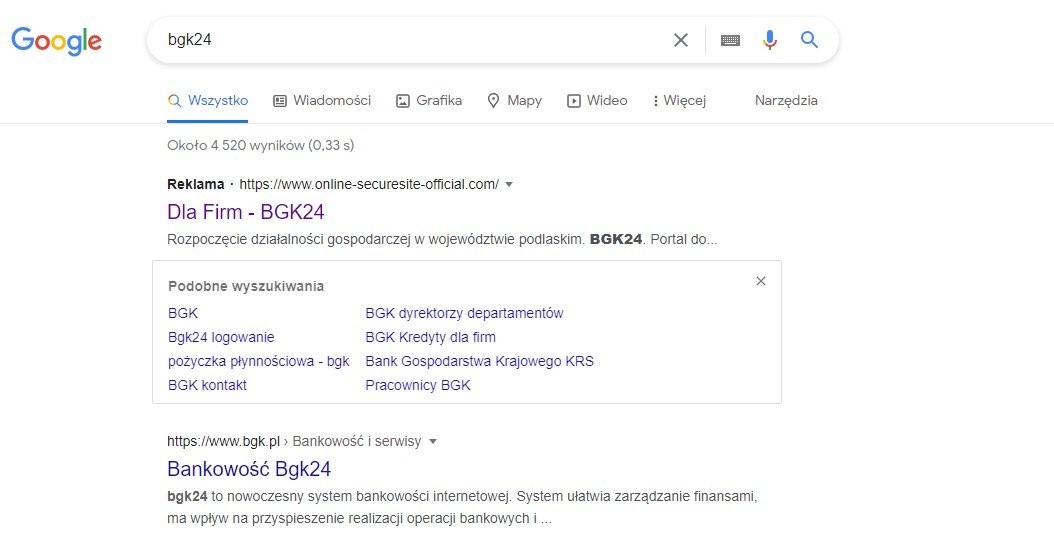Image resolution: width=1054 pixels, height=540 pixels.
Task: Select the Wszystko tab
Action: pos(208,100)
